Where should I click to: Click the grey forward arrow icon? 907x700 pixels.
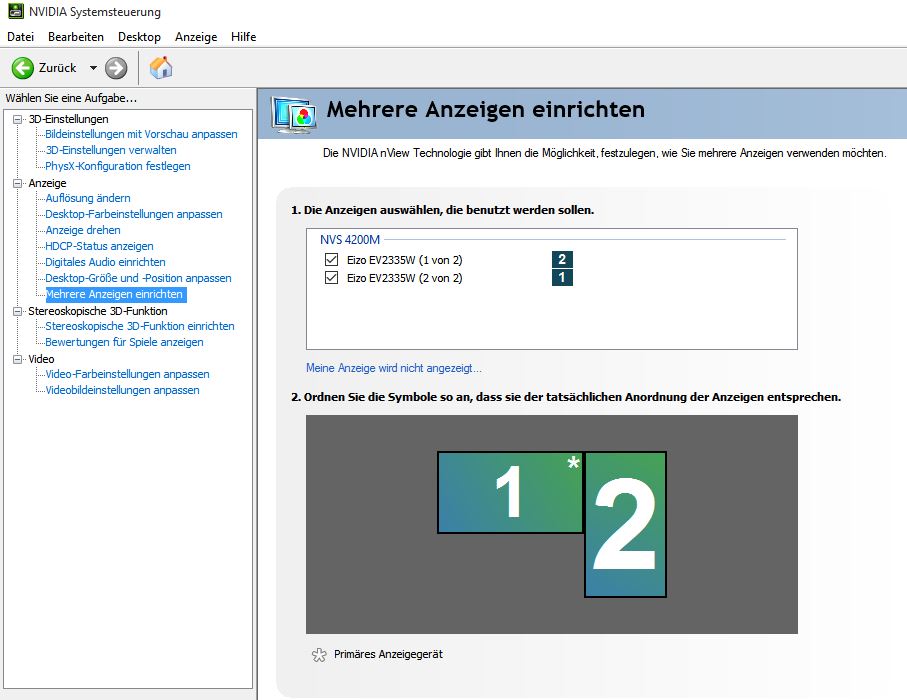116,68
